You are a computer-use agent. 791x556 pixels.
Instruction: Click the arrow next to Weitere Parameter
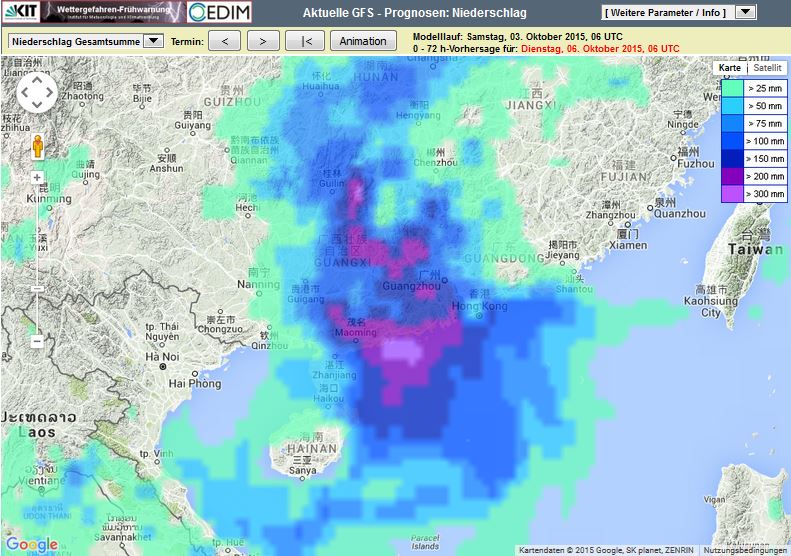(746, 12)
